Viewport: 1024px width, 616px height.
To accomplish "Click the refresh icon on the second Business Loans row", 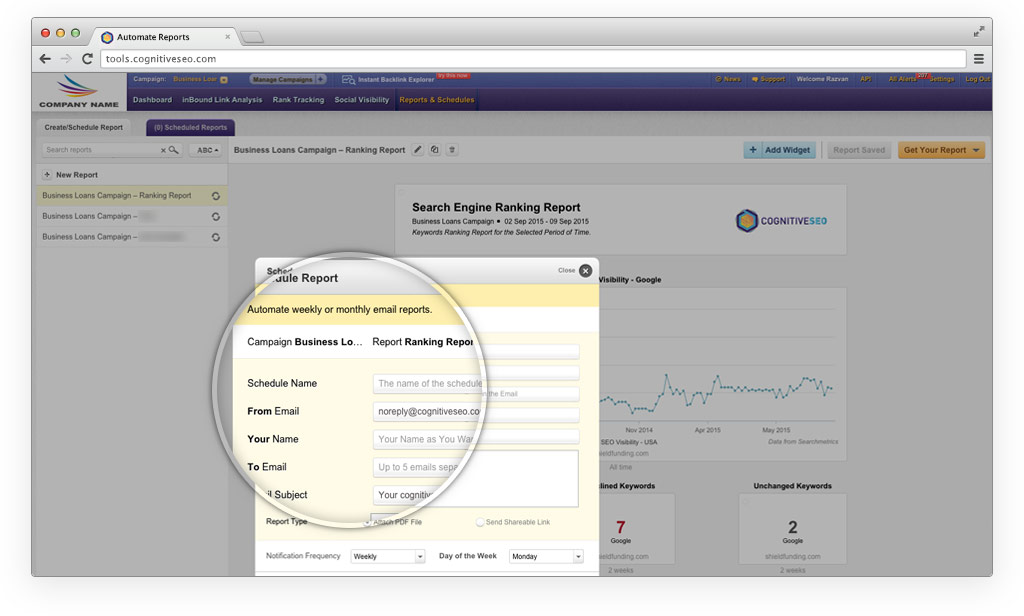I will tap(216, 217).
